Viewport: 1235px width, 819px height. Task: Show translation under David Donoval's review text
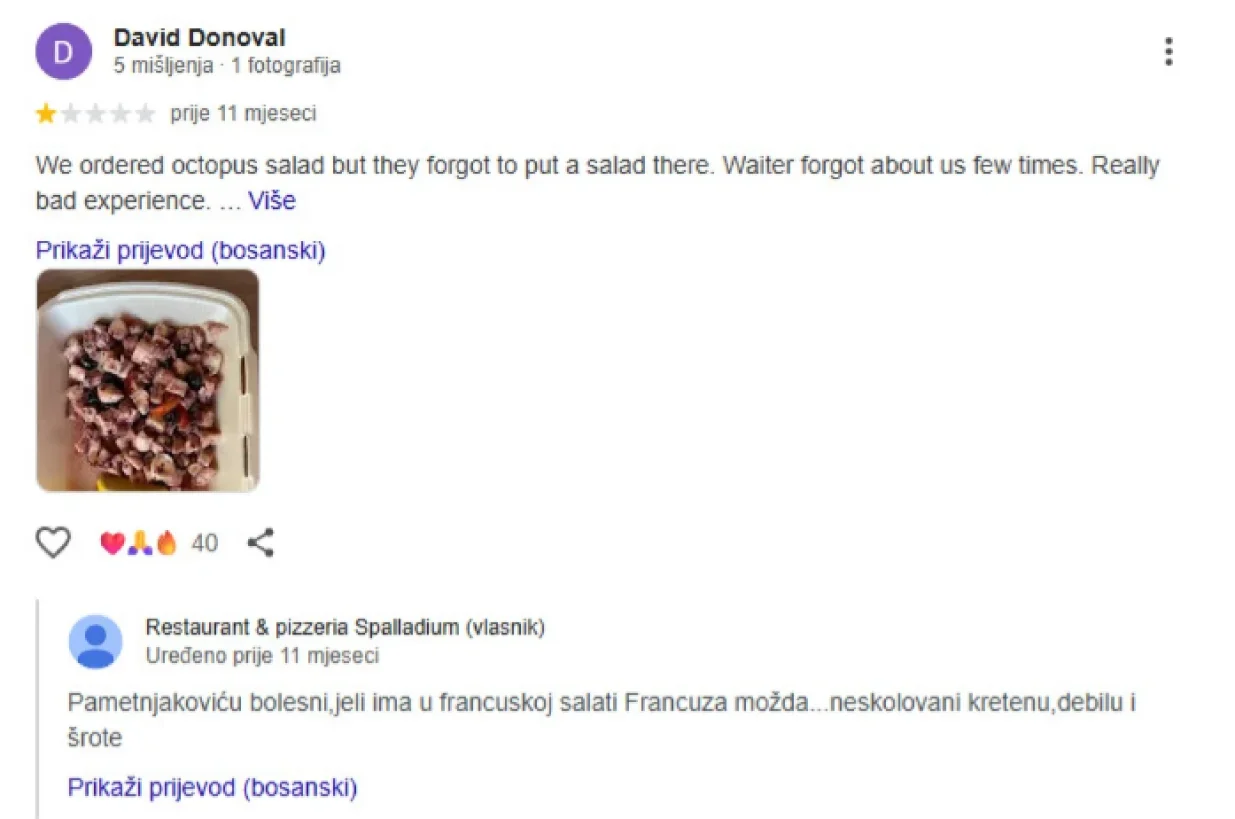pyautogui.click(x=181, y=250)
